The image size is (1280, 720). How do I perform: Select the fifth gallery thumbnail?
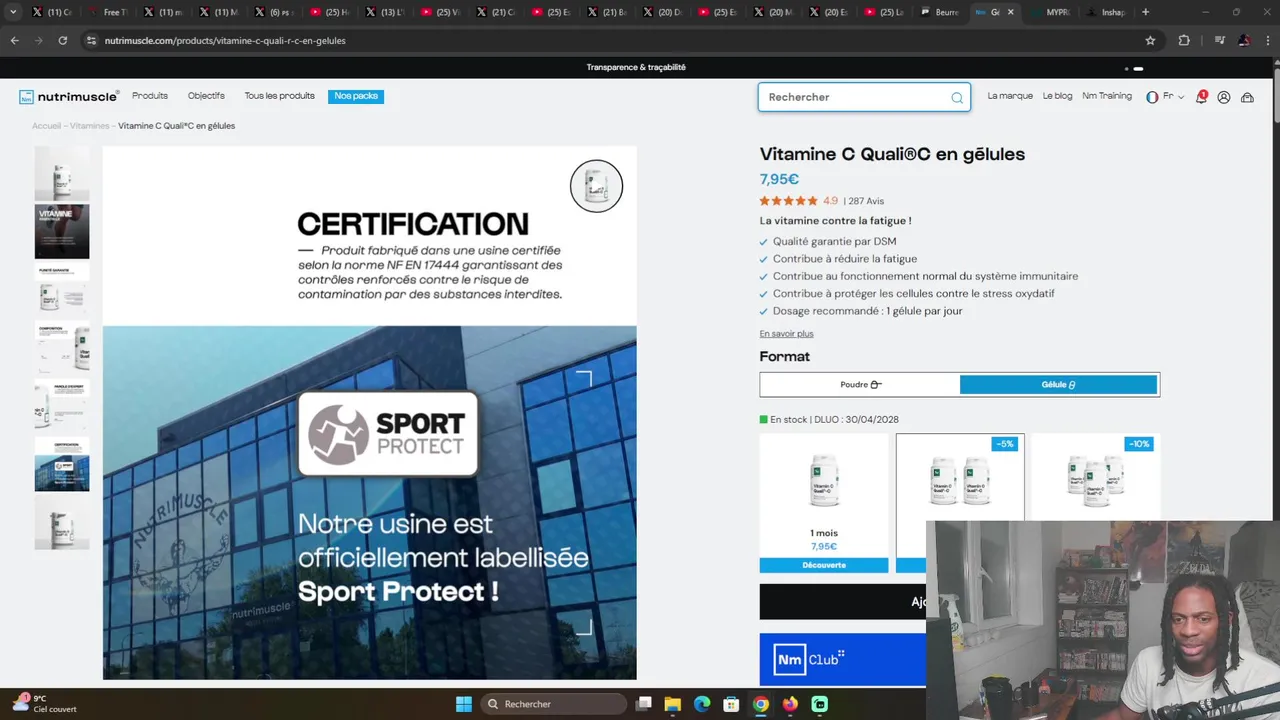pyautogui.click(x=62, y=406)
